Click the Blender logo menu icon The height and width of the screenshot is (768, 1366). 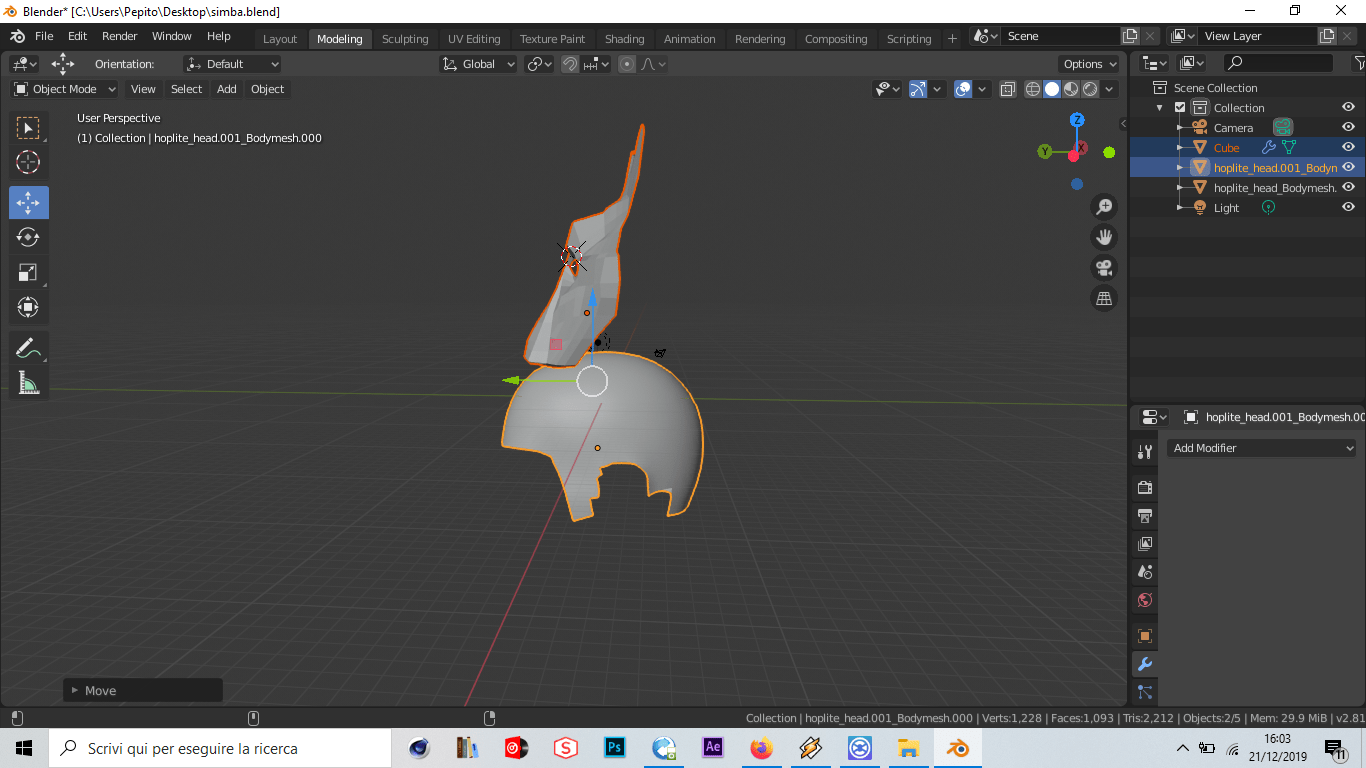(x=17, y=36)
